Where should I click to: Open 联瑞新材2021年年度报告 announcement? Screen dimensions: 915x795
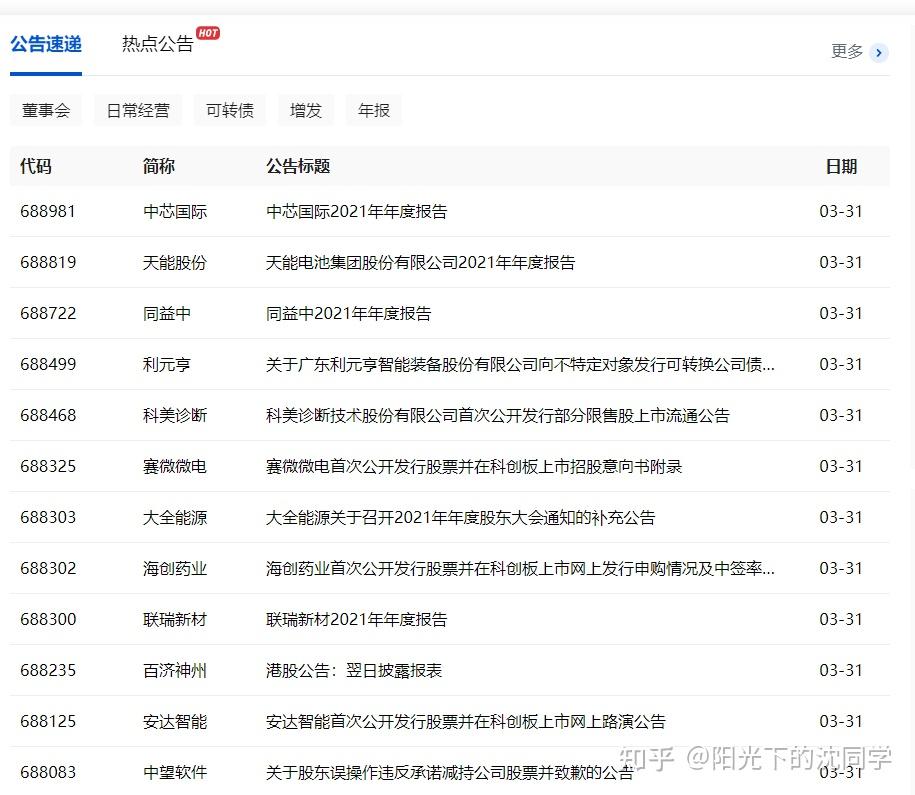tap(357, 619)
